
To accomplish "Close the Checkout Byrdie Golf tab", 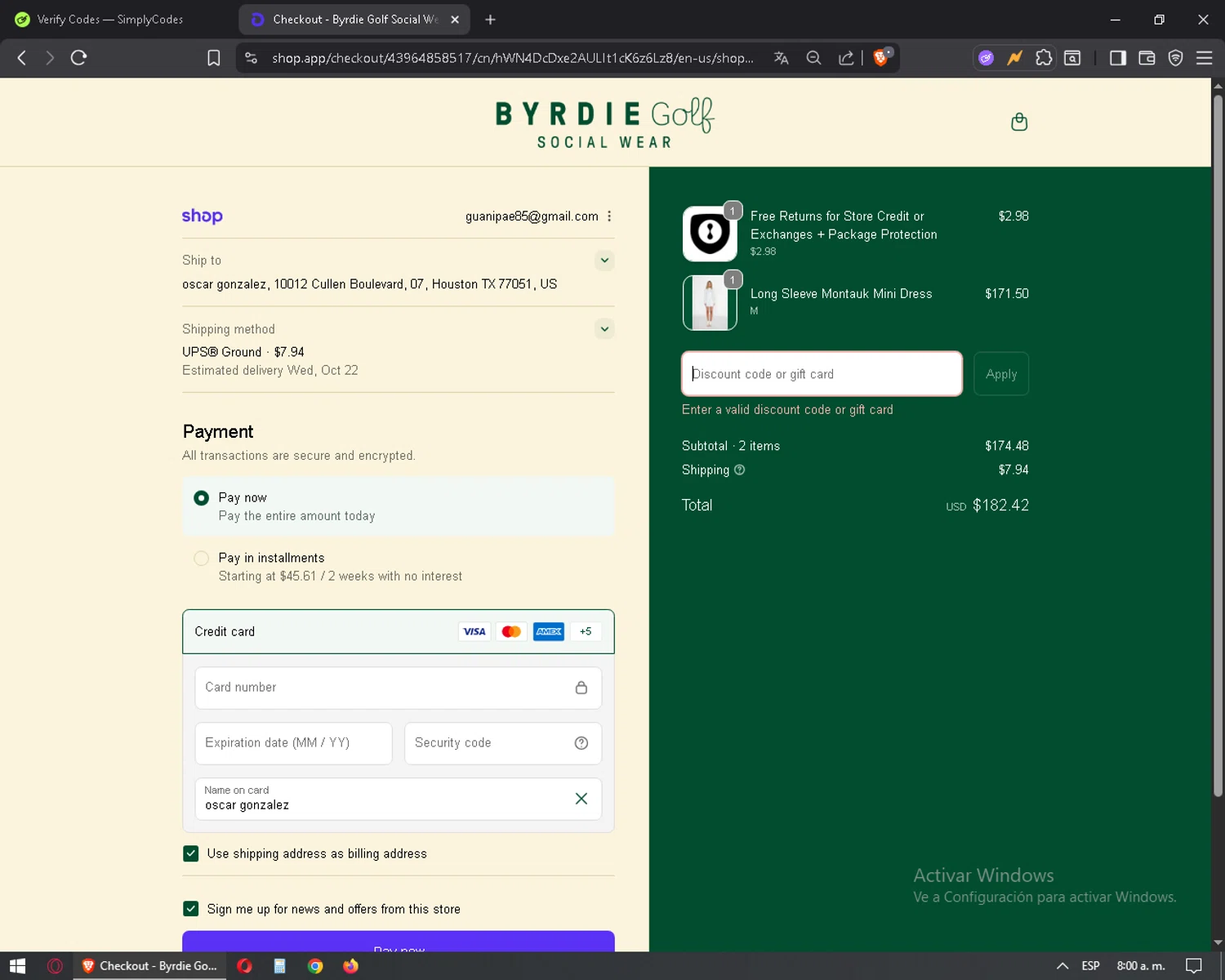I will (x=455, y=20).
